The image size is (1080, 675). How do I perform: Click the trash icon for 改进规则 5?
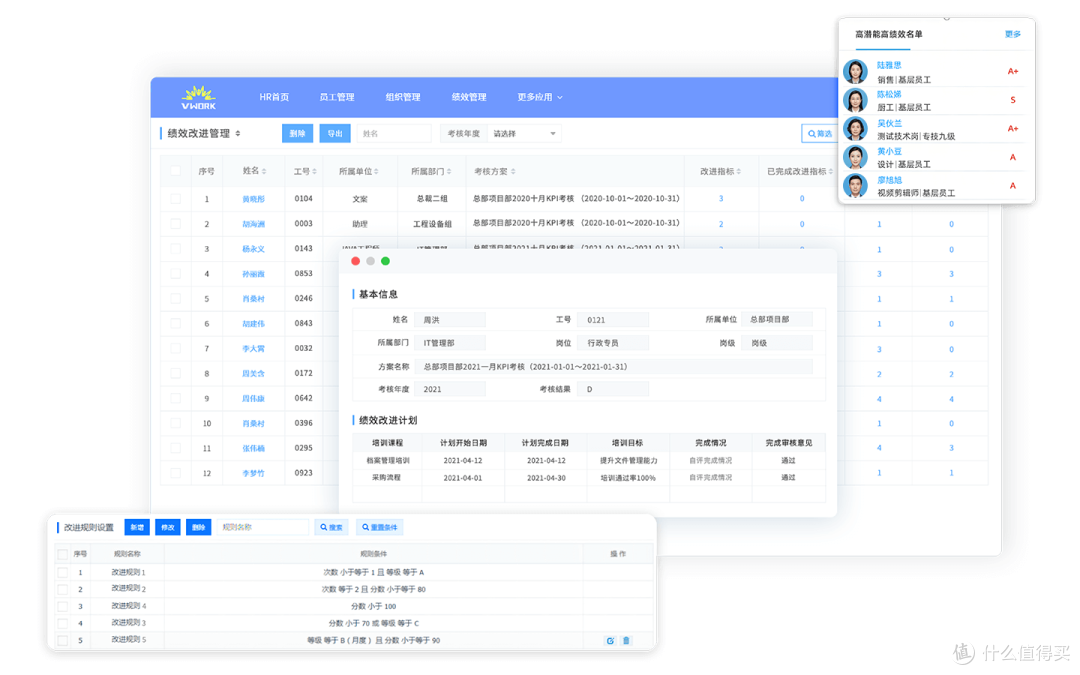pyautogui.click(x=626, y=641)
